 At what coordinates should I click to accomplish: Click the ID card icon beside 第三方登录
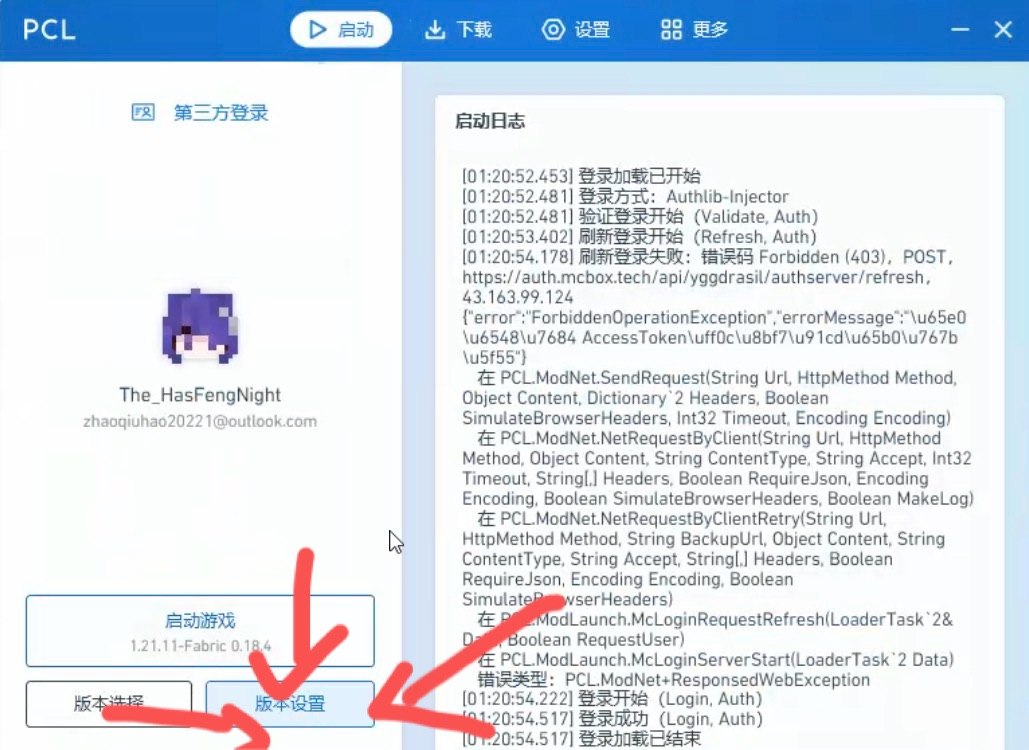tap(143, 112)
